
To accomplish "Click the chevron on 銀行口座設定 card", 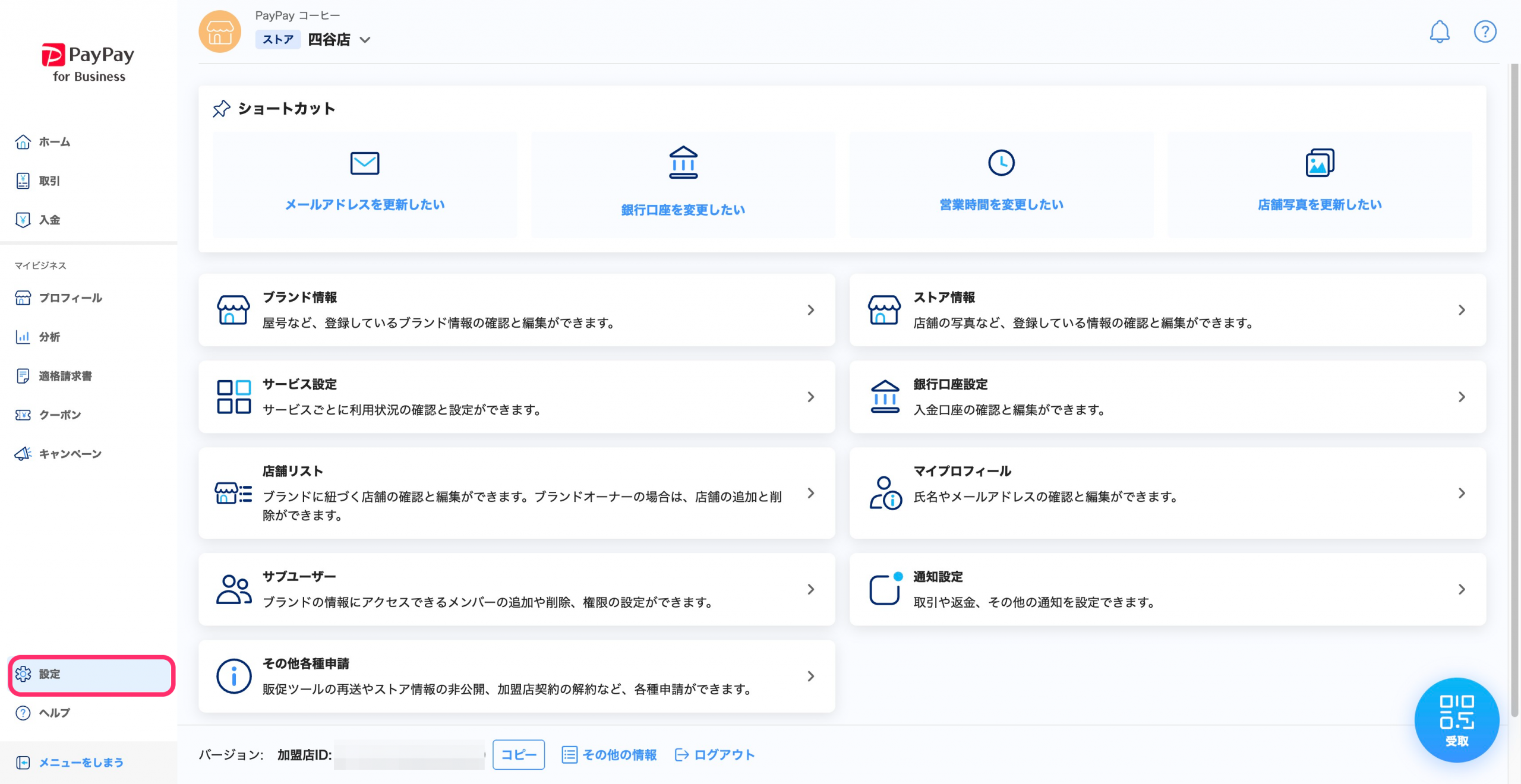I will [1462, 397].
